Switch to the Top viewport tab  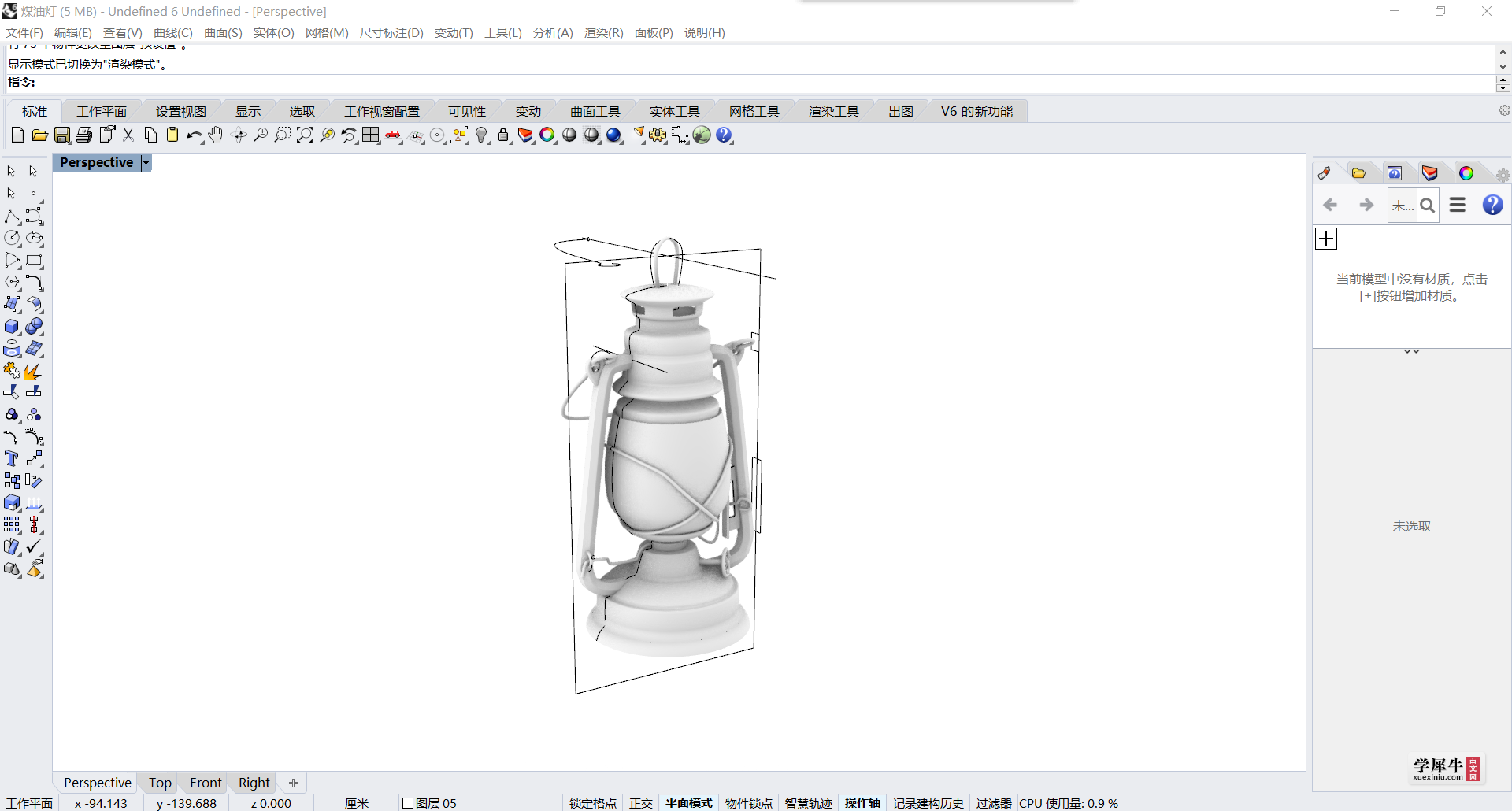[160, 783]
